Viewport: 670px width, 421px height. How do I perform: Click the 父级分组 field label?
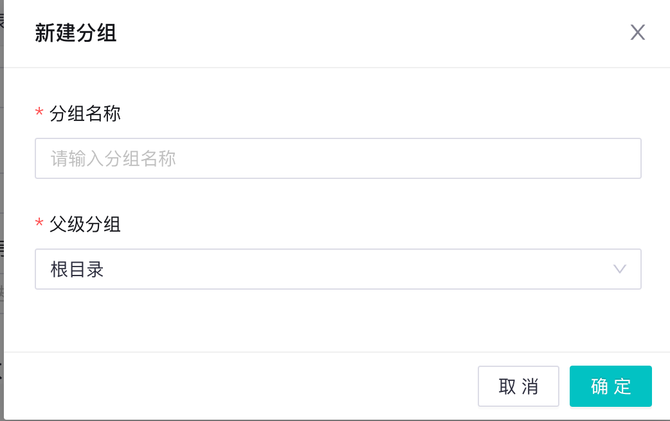tap(85, 224)
